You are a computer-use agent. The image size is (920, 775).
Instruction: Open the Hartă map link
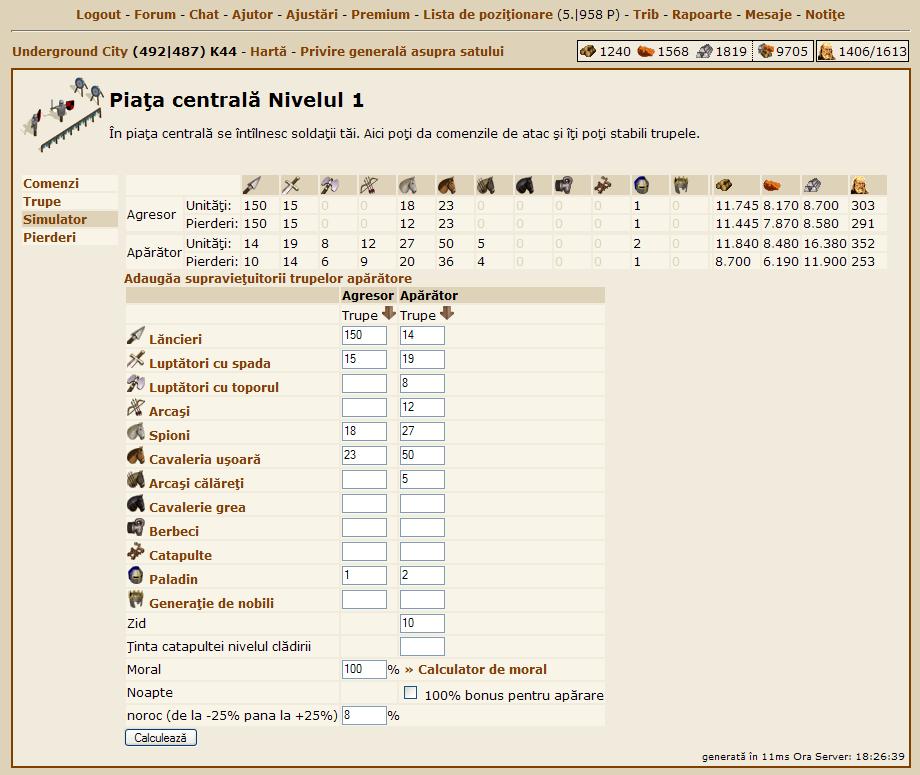pos(268,52)
